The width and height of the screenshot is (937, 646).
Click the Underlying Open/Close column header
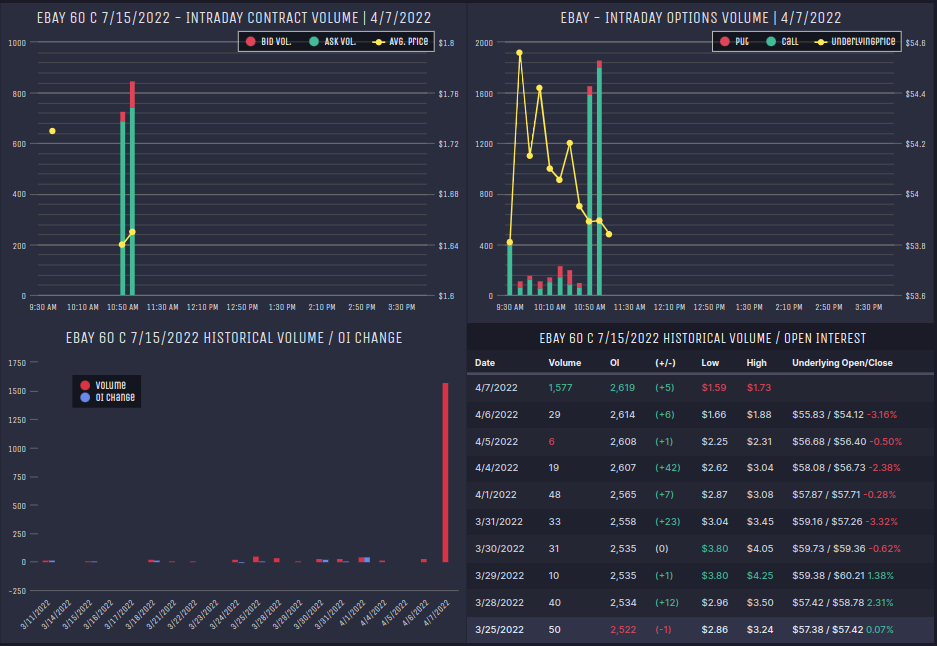click(x=842, y=363)
